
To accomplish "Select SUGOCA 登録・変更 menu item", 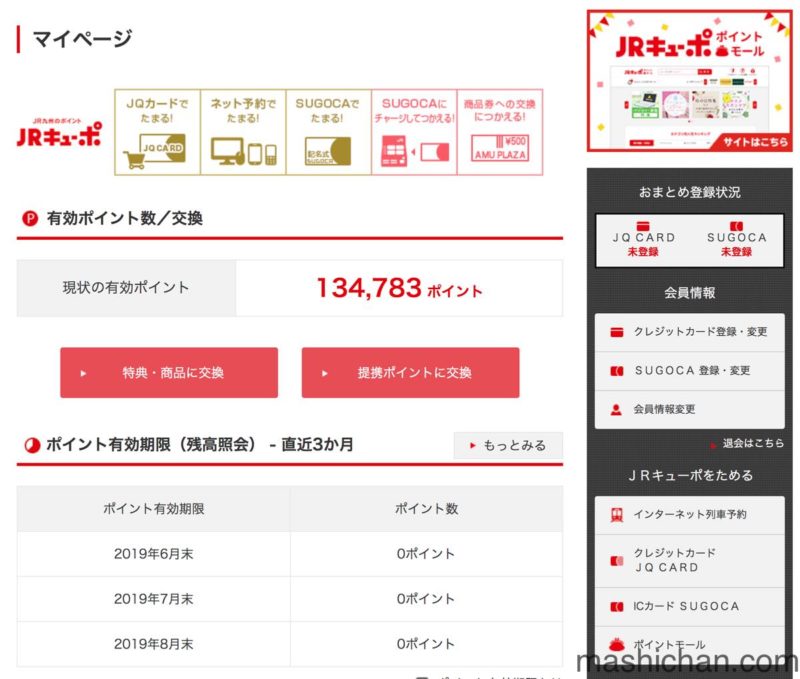I will click(x=690, y=371).
